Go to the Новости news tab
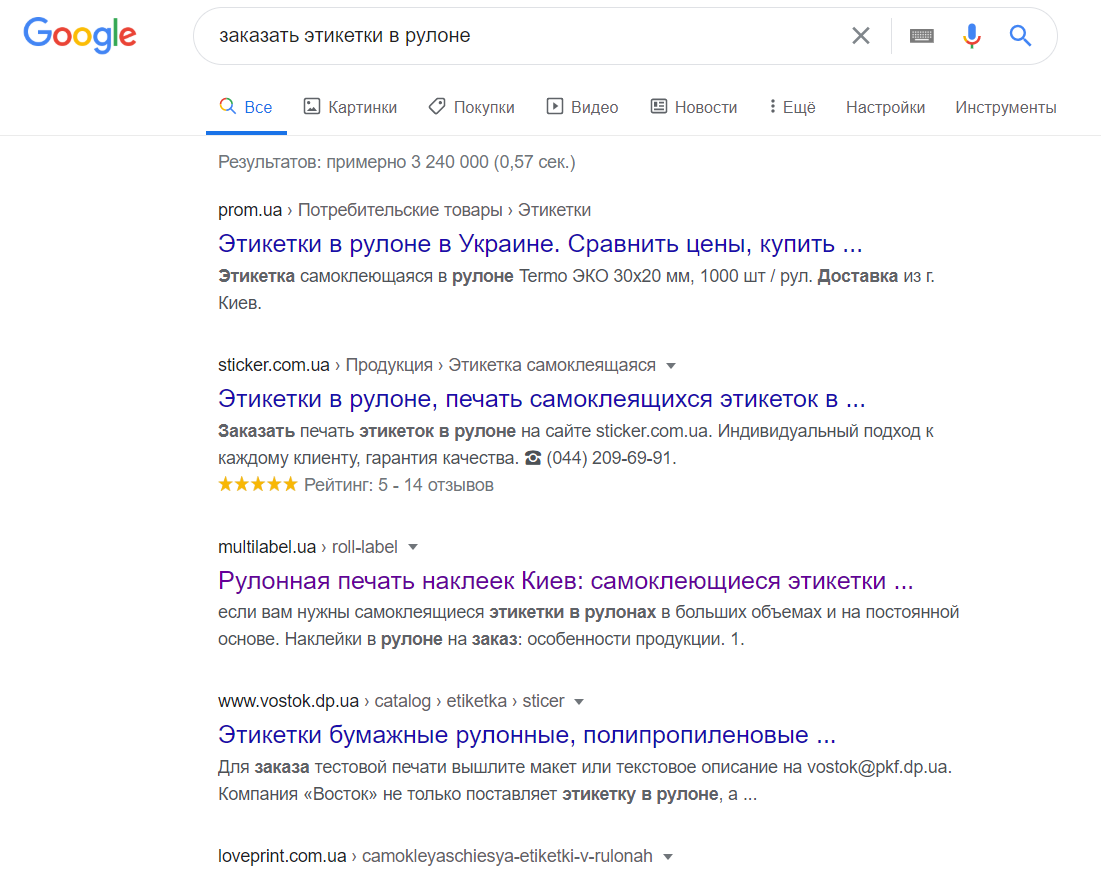 coord(693,107)
